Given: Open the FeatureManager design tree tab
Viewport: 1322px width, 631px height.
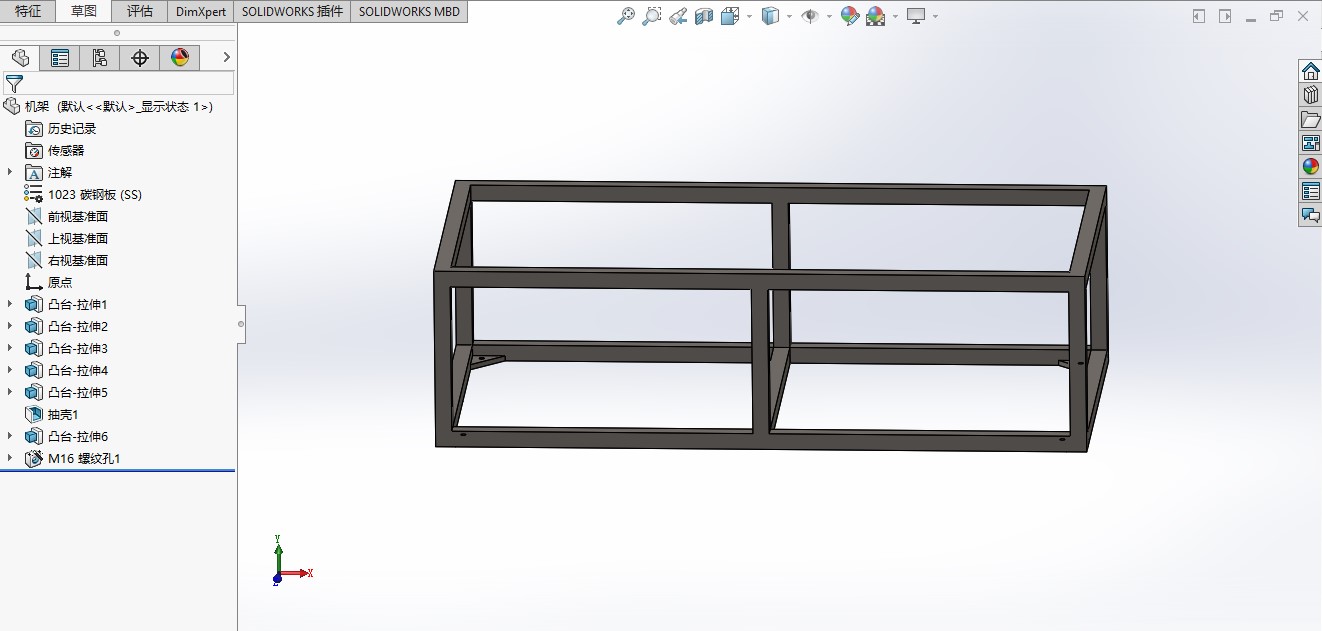Looking at the screenshot, I should 20,58.
